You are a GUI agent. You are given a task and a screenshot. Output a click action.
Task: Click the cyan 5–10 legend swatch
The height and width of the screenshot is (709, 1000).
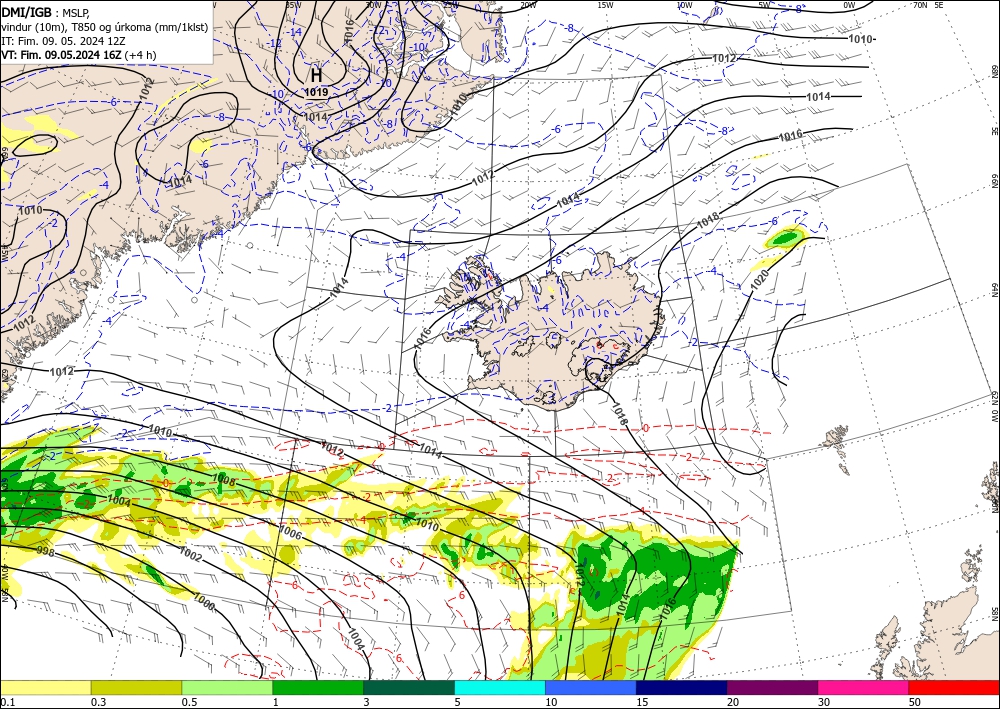tap(500, 687)
